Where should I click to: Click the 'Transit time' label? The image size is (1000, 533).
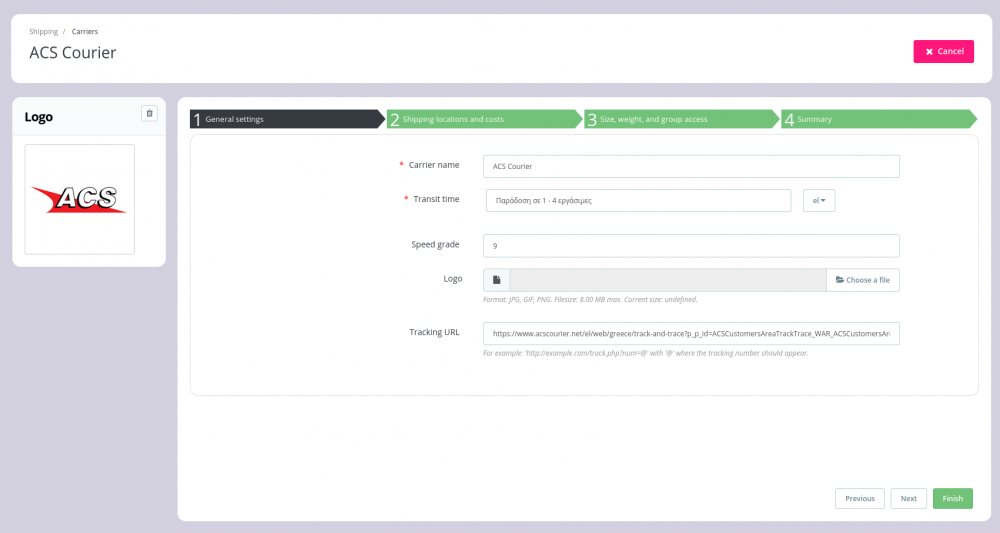[436, 199]
